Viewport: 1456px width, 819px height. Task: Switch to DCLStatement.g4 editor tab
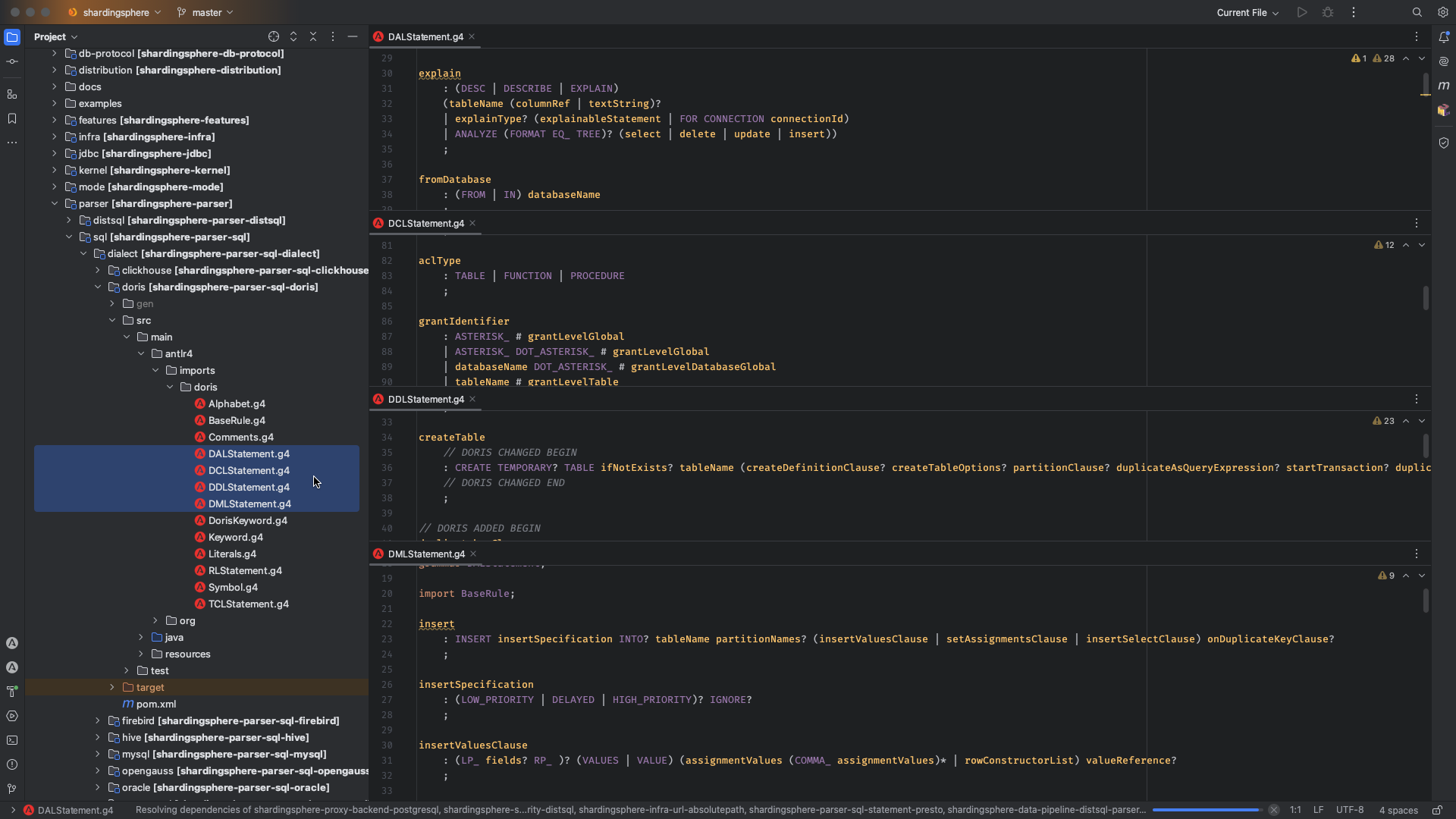pyautogui.click(x=425, y=223)
